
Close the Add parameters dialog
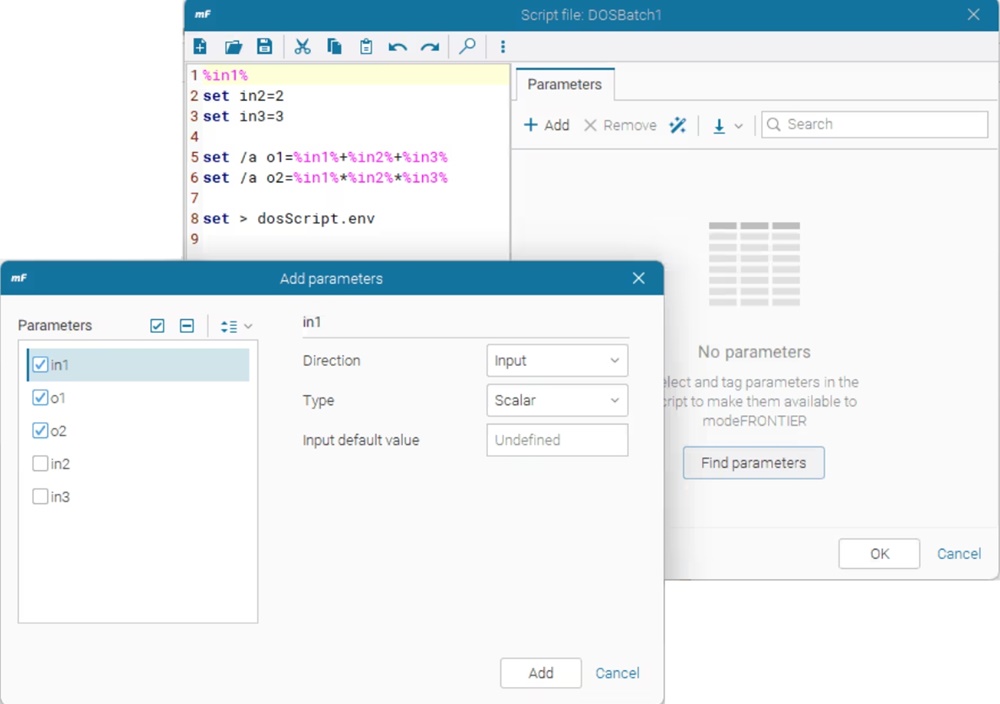tap(638, 278)
